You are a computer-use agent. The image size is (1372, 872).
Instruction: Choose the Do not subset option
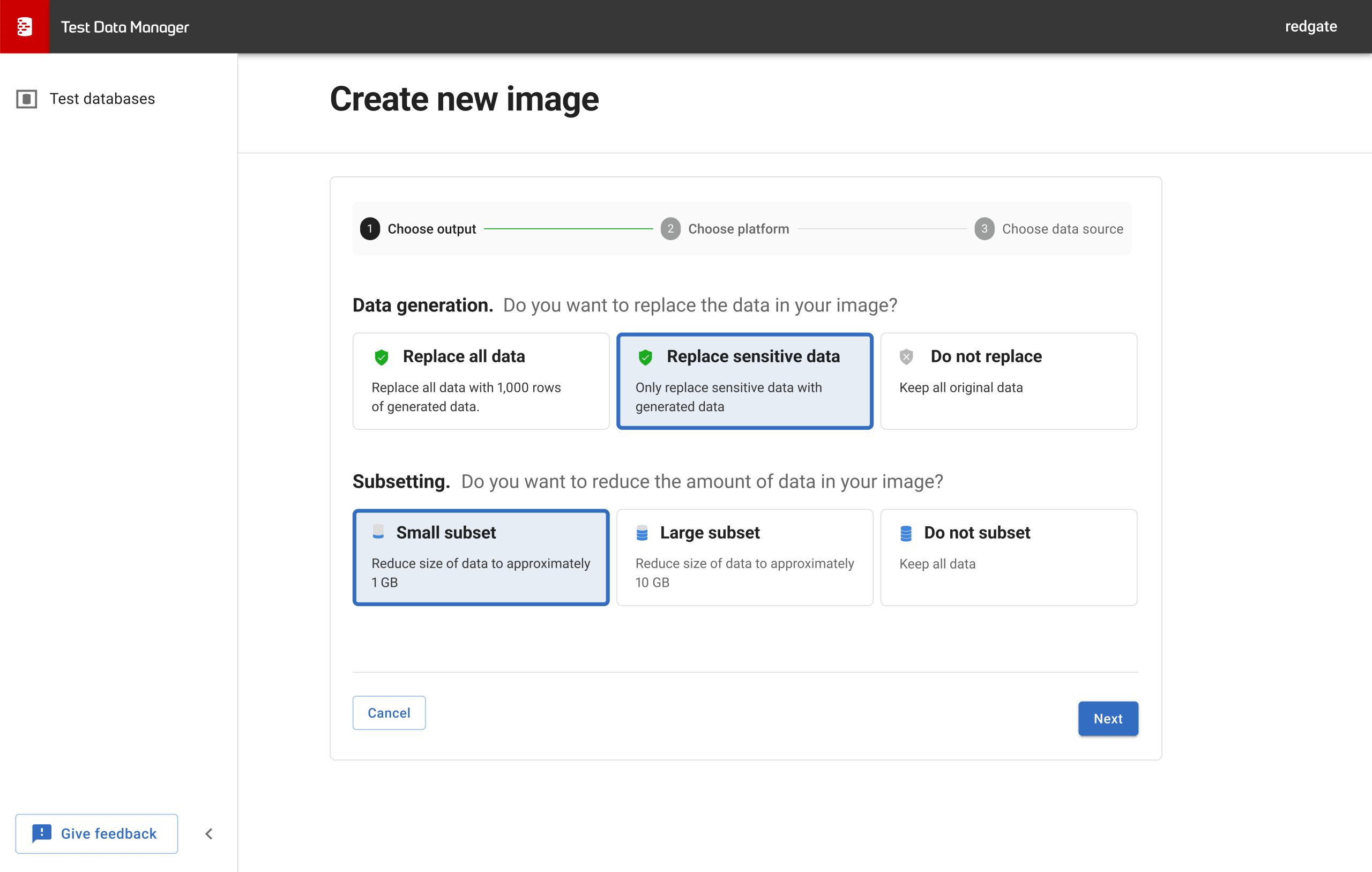pyautogui.click(x=1009, y=557)
